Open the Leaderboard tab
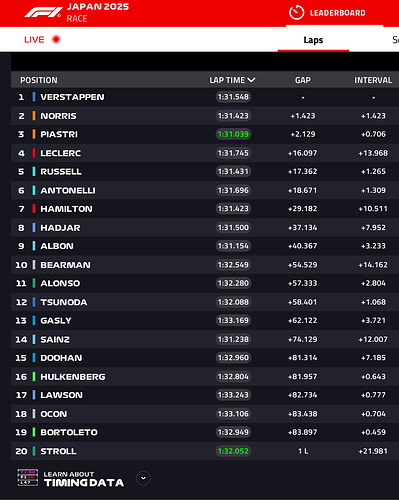 click(335, 13)
